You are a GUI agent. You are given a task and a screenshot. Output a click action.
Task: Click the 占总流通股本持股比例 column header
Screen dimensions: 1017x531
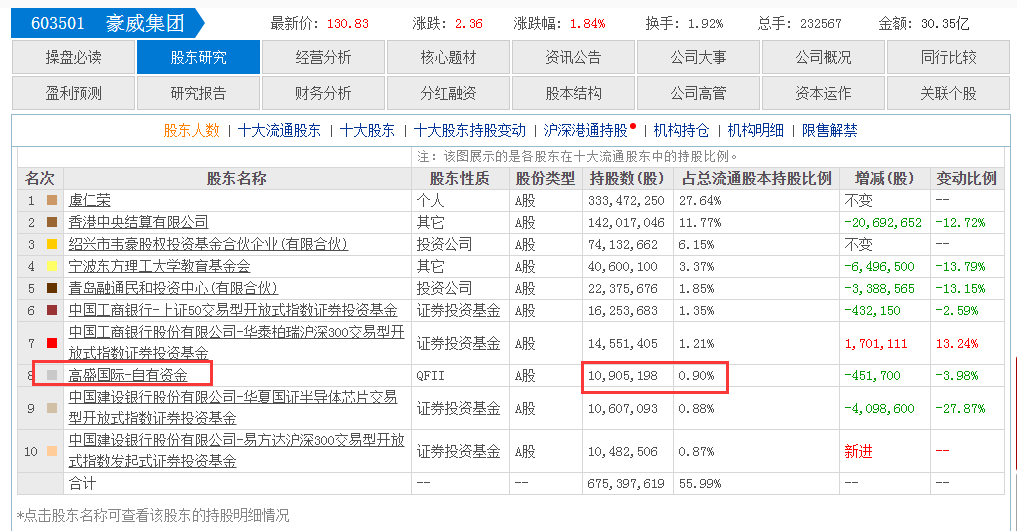pos(756,179)
